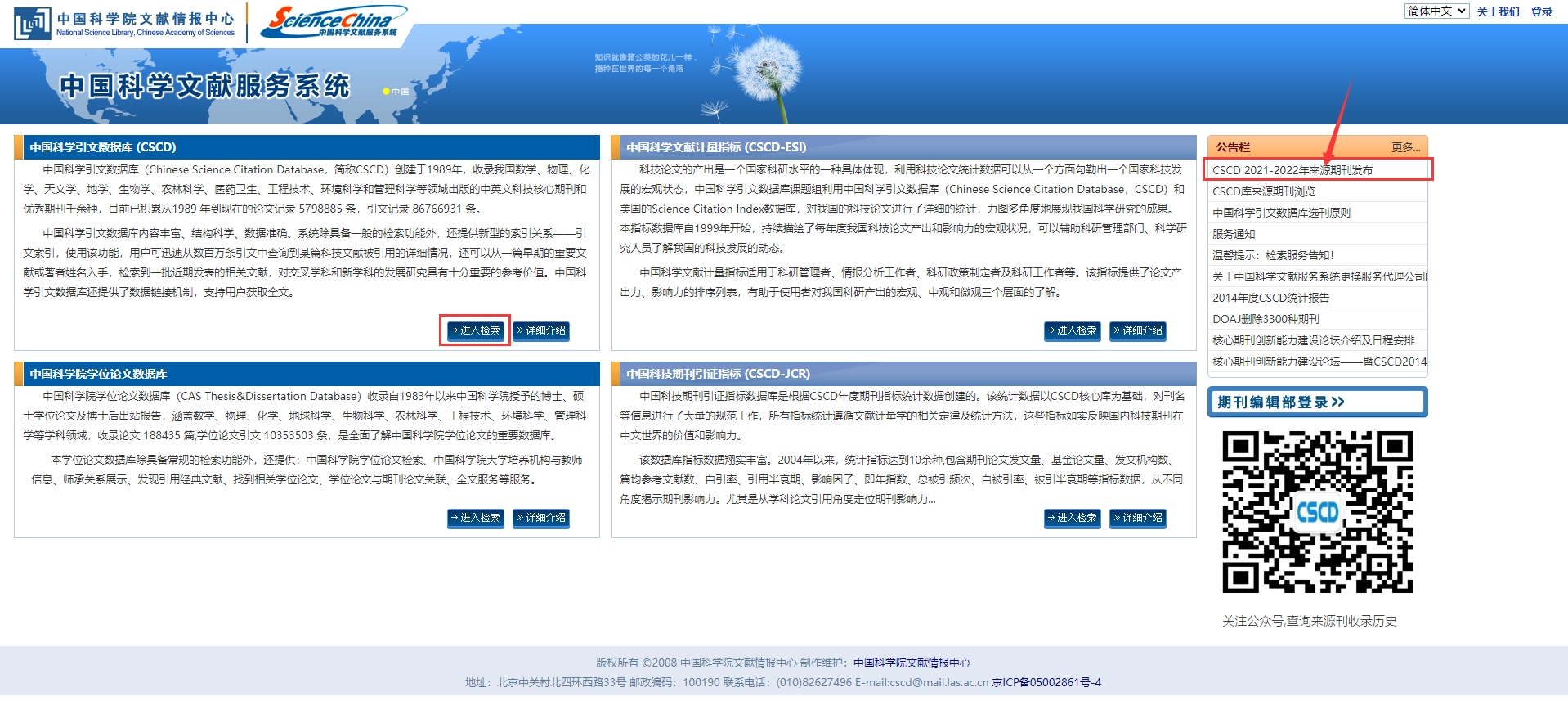
Task: Click 进入检索 for 学位论文数据库
Action: point(476,518)
